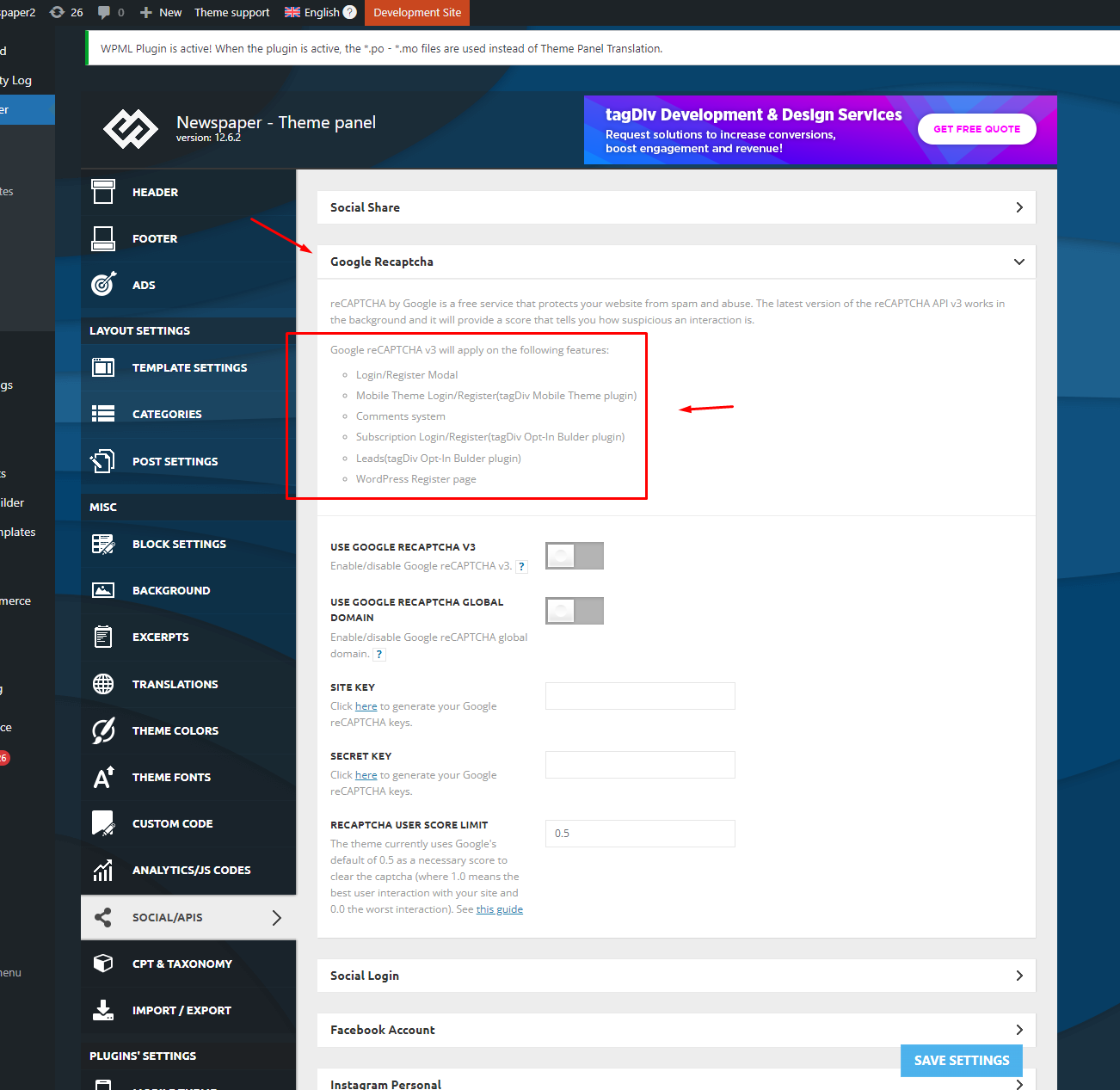Click the Translations globe icon
The image size is (1120, 1090).
(103, 684)
